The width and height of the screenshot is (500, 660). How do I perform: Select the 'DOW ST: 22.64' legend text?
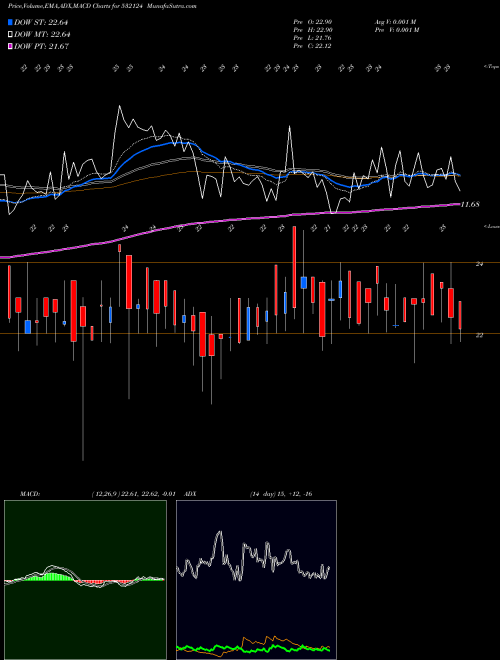(x=41, y=22)
